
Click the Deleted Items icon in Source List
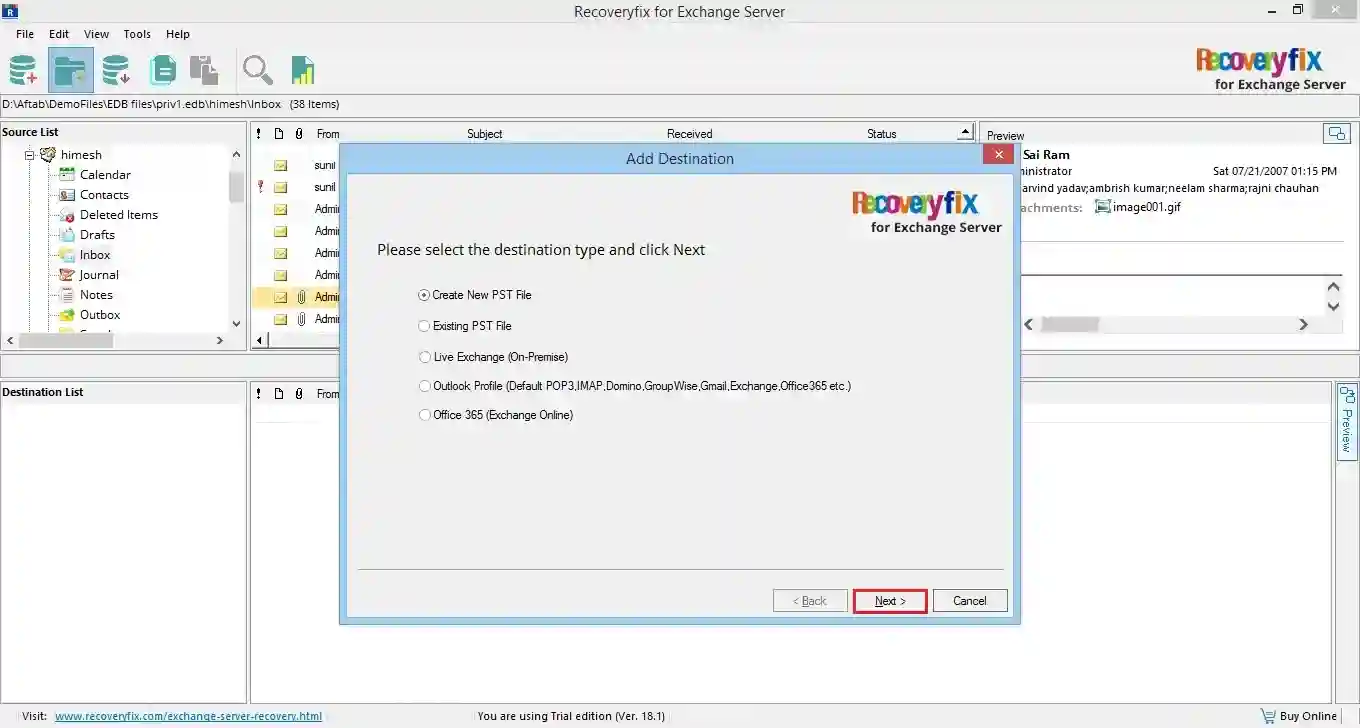point(67,215)
